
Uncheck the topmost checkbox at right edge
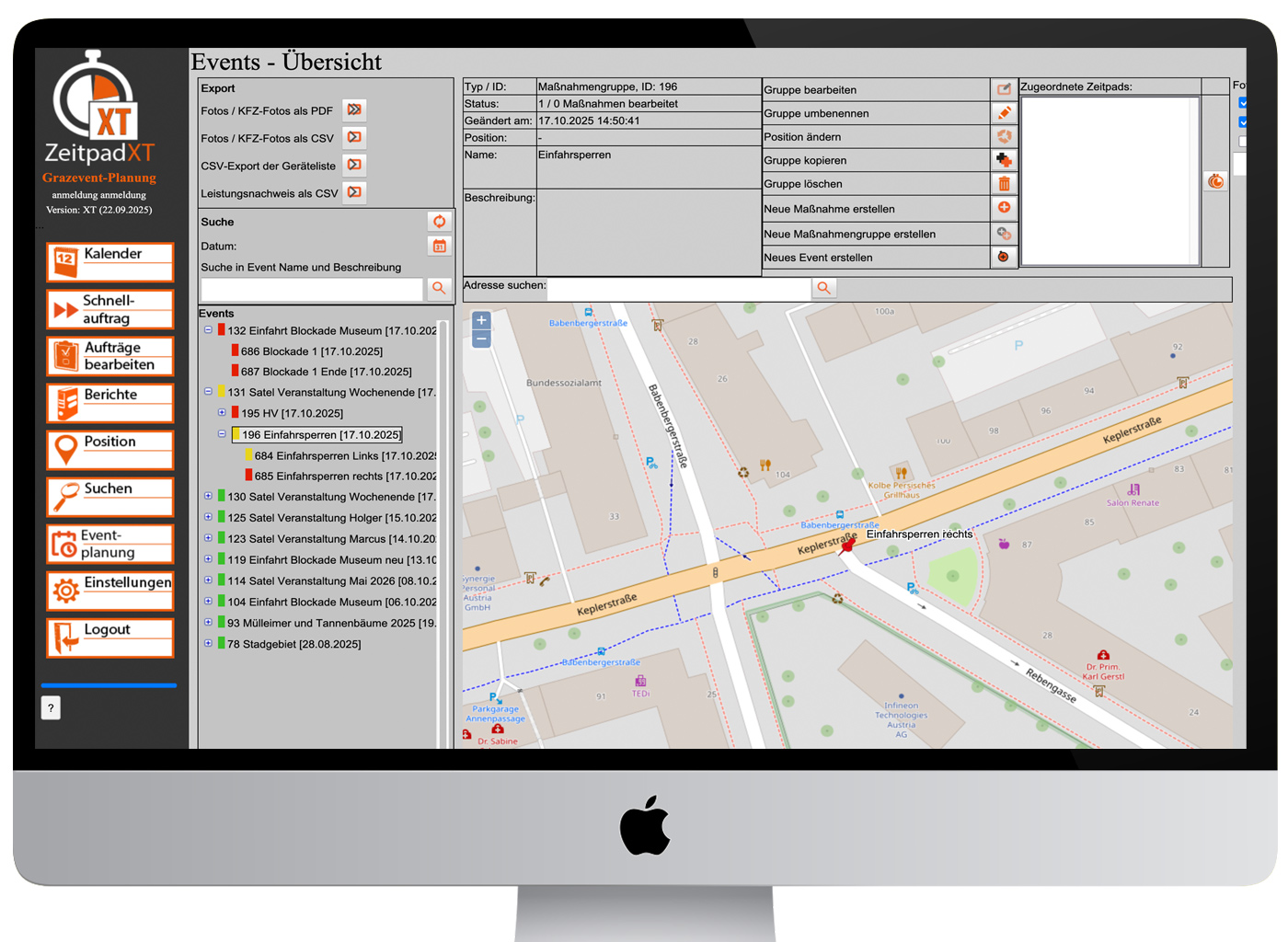point(1243,103)
